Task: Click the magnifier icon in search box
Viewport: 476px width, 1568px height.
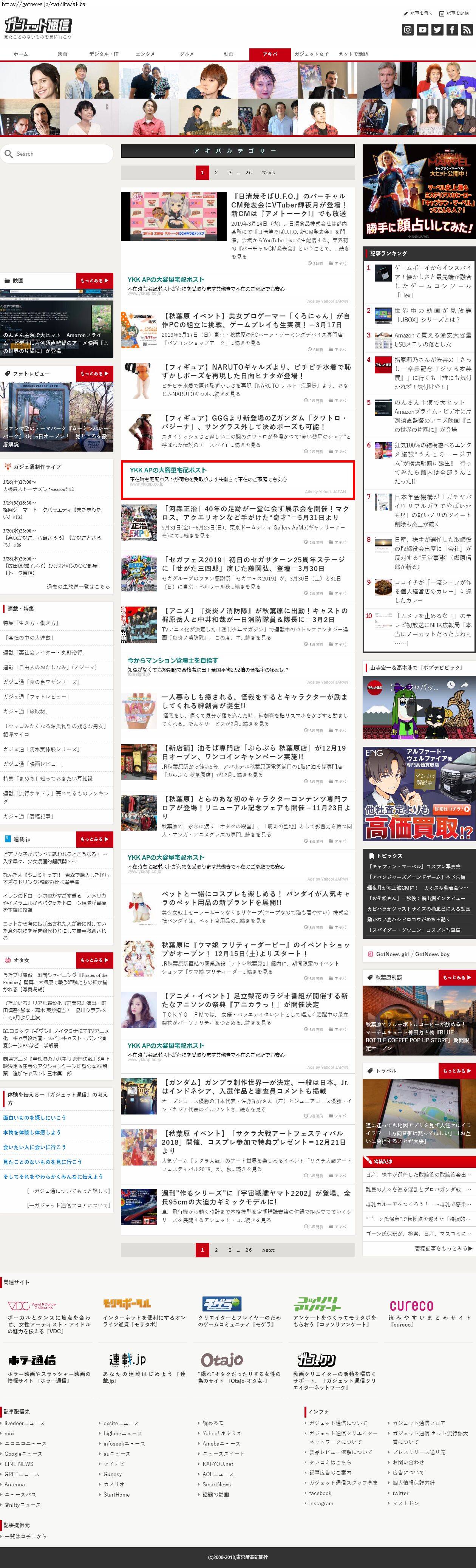Action: pyautogui.click(x=9, y=154)
